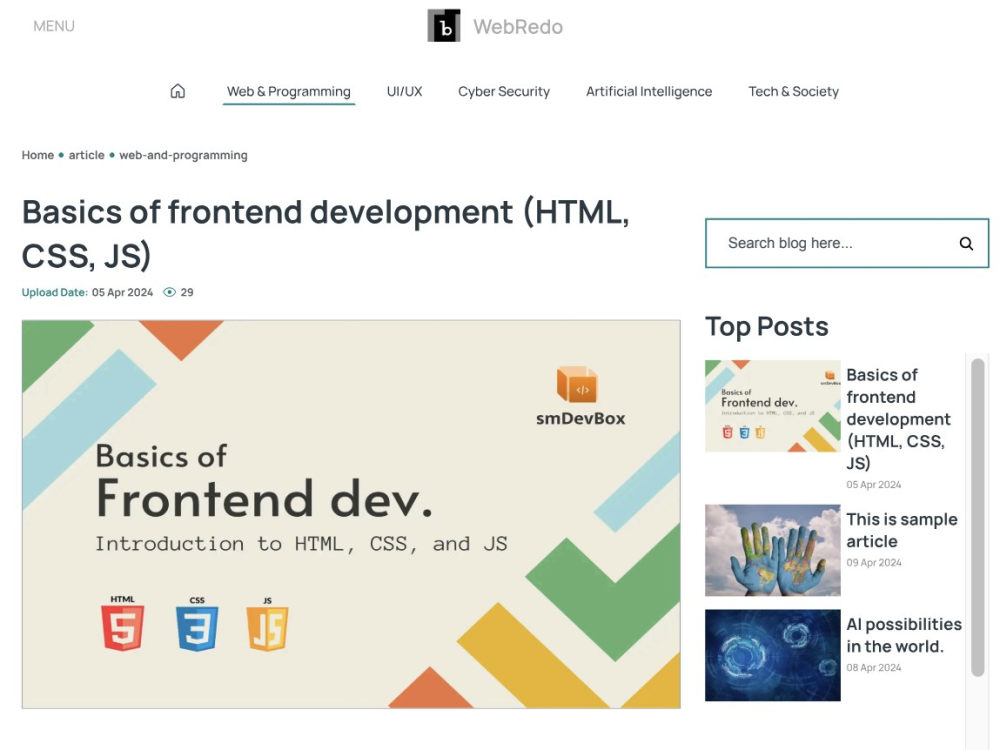
Task: Open web-and-programming breadcrumb link
Action: tap(184, 155)
